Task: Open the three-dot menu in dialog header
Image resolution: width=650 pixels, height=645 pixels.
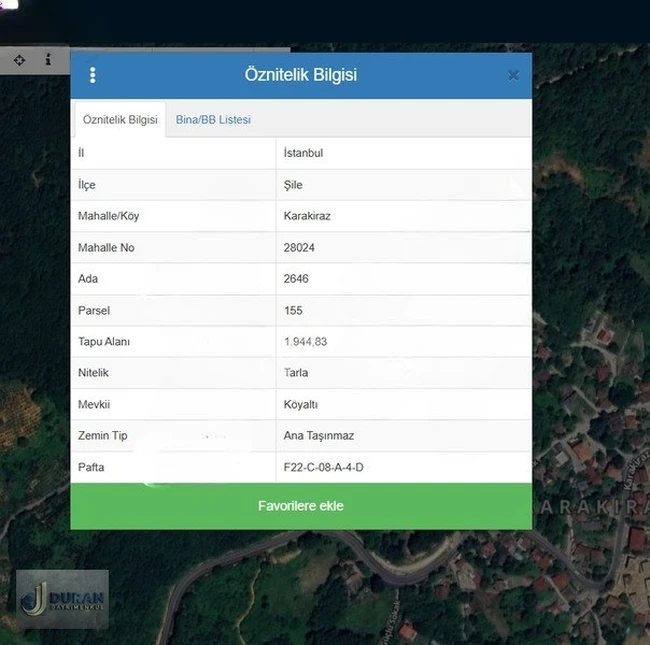Action: coord(92,75)
